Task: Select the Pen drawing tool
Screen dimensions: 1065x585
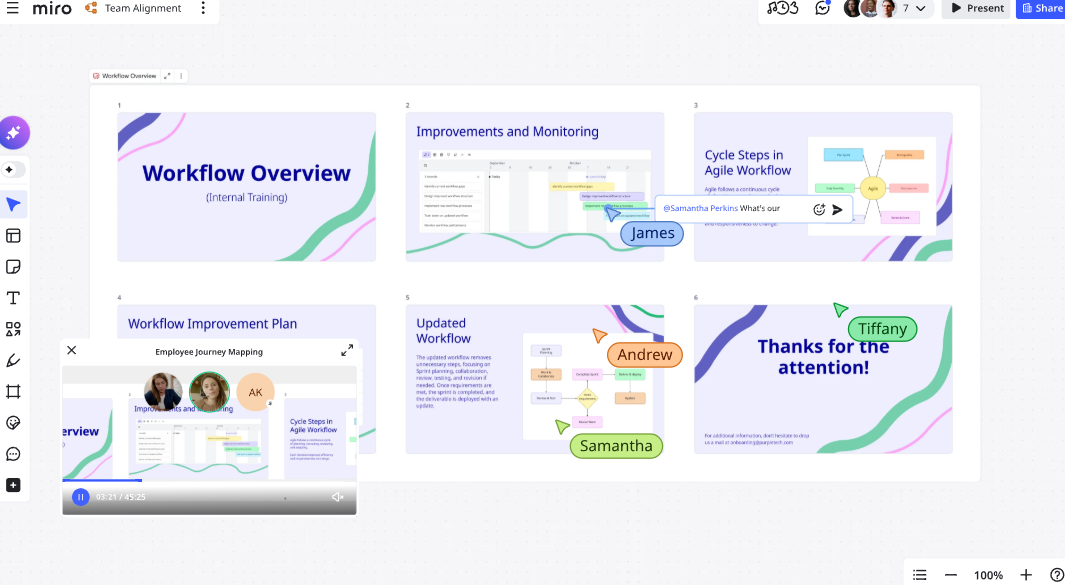Action: click(14, 361)
